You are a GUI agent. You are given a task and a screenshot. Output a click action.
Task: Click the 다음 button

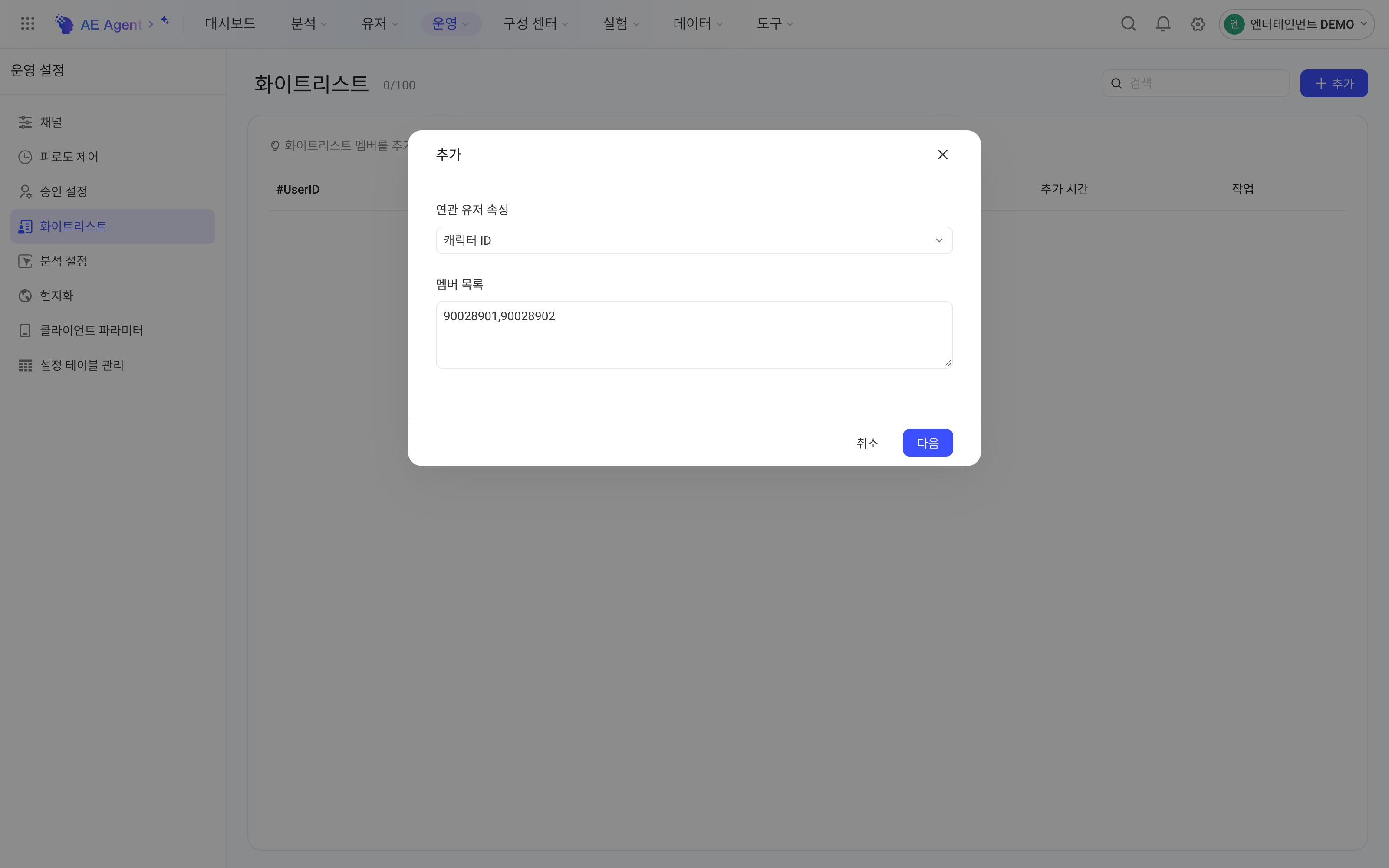pos(928,443)
